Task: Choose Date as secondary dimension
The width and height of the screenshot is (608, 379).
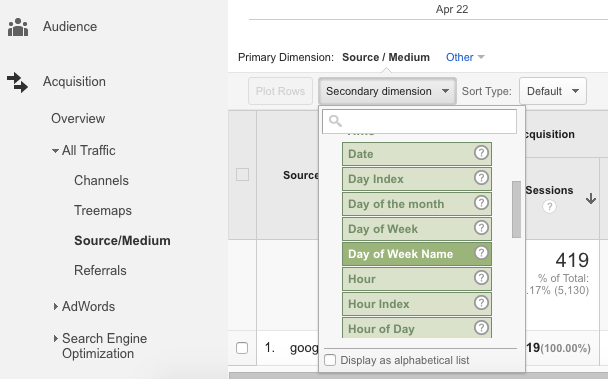Action: [x=417, y=154]
